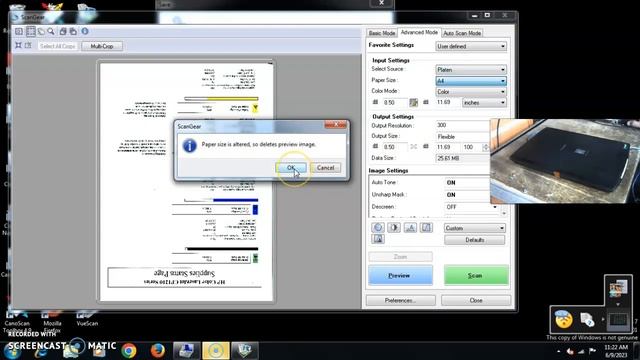Click the scanned page preview image
This screenshot has height=360, width=640.
click(187, 182)
